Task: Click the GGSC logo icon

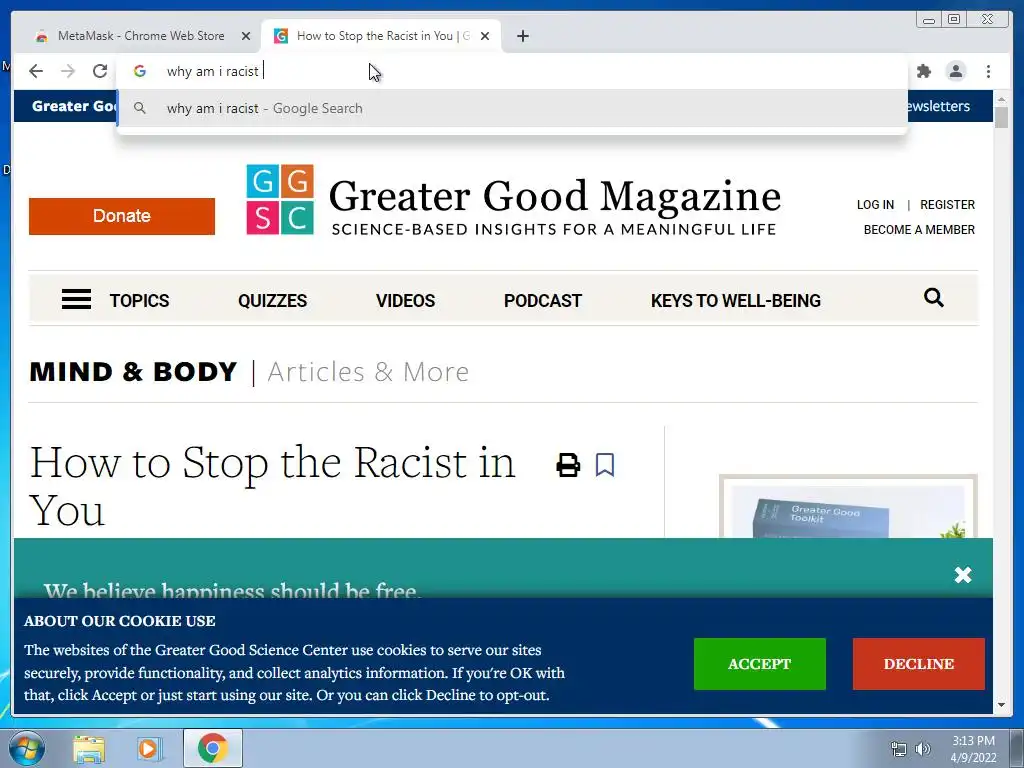Action: tap(280, 199)
